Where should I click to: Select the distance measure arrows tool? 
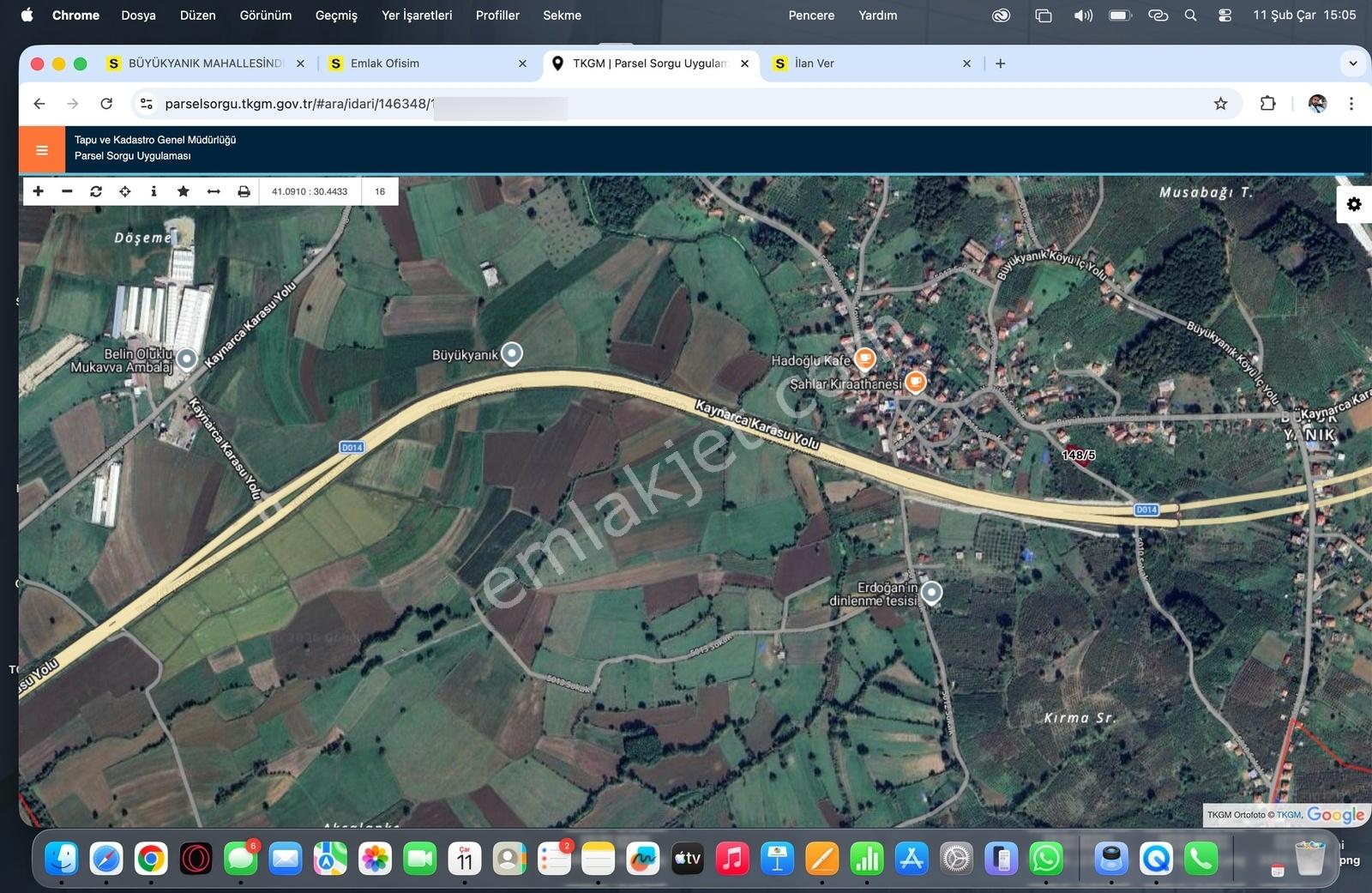click(x=214, y=191)
